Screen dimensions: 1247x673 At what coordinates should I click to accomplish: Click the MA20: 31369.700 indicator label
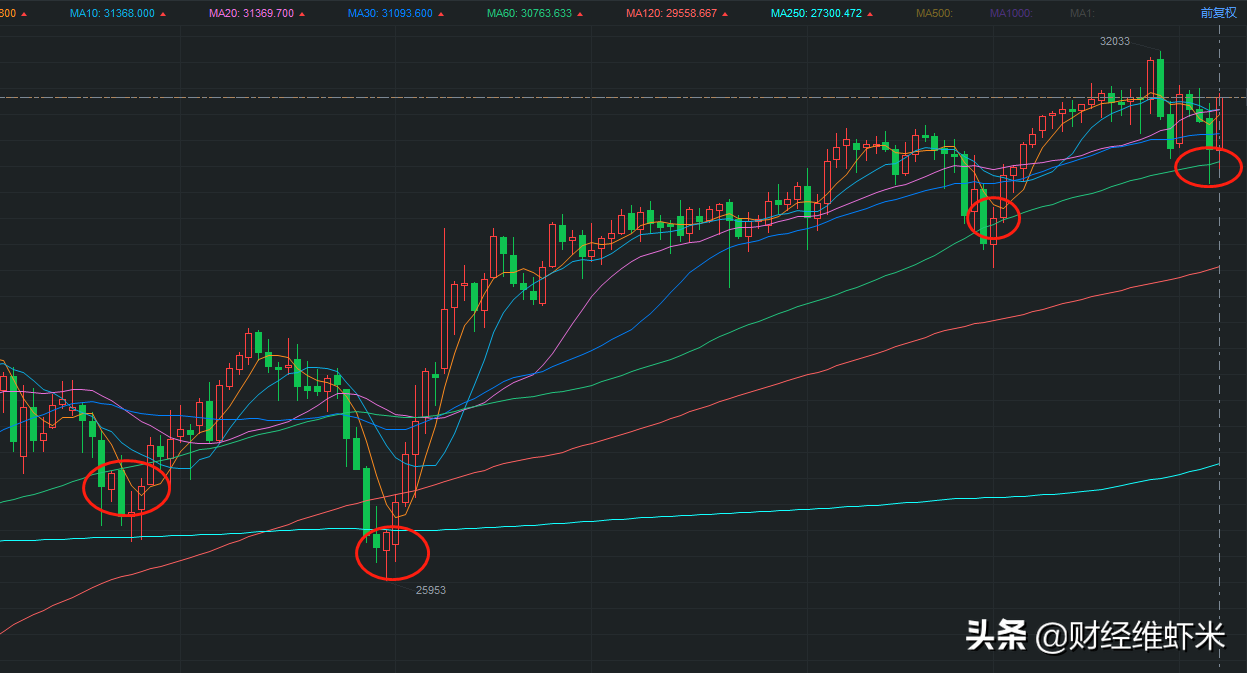pyautogui.click(x=251, y=13)
